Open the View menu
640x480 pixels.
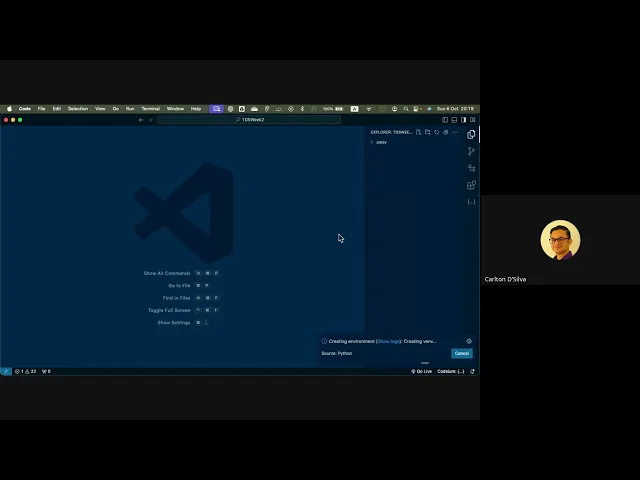(x=100, y=109)
